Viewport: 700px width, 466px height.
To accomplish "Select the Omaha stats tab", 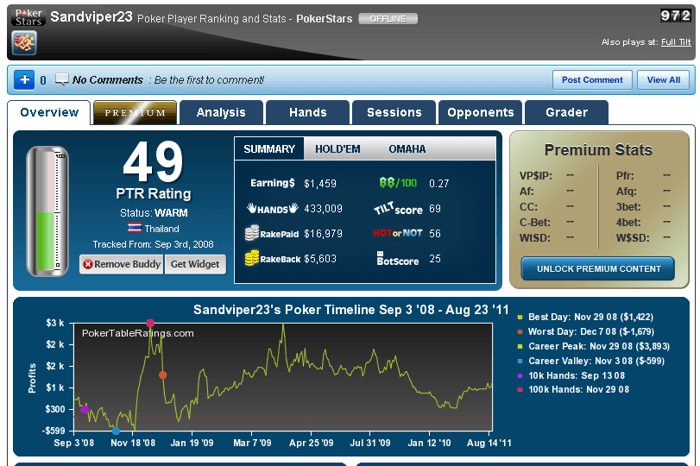I will [x=407, y=149].
